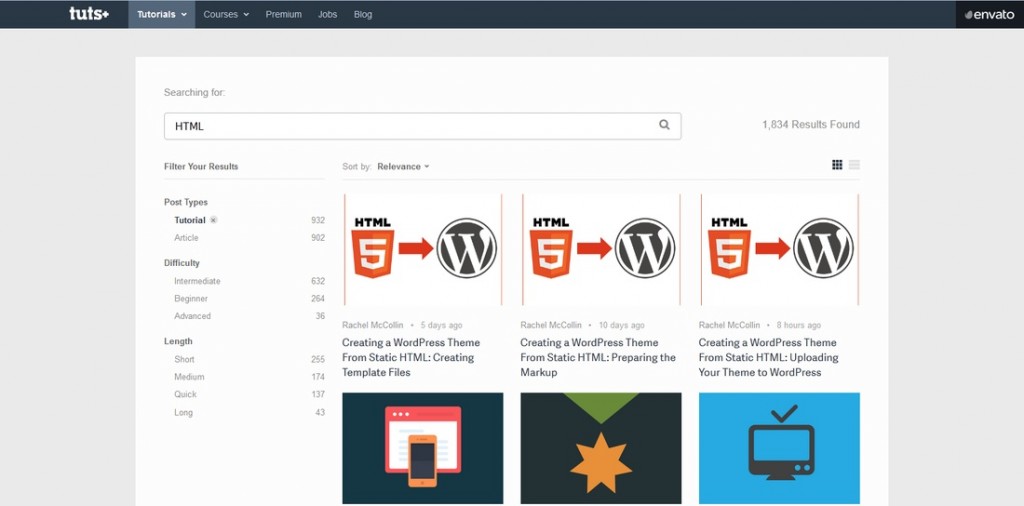The width and height of the screenshot is (1024, 506).
Task: Click the '1,834 Results Found' text
Action: (810, 125)
